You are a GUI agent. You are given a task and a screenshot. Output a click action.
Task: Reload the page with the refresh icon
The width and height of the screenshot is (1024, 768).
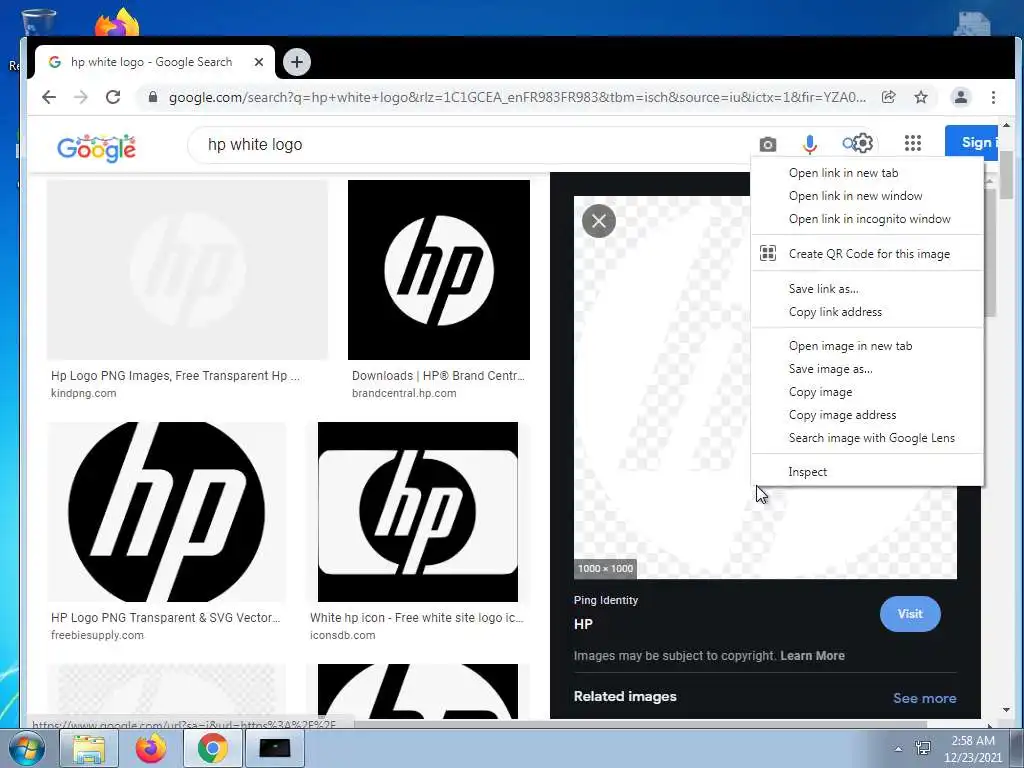click(113, 97)
